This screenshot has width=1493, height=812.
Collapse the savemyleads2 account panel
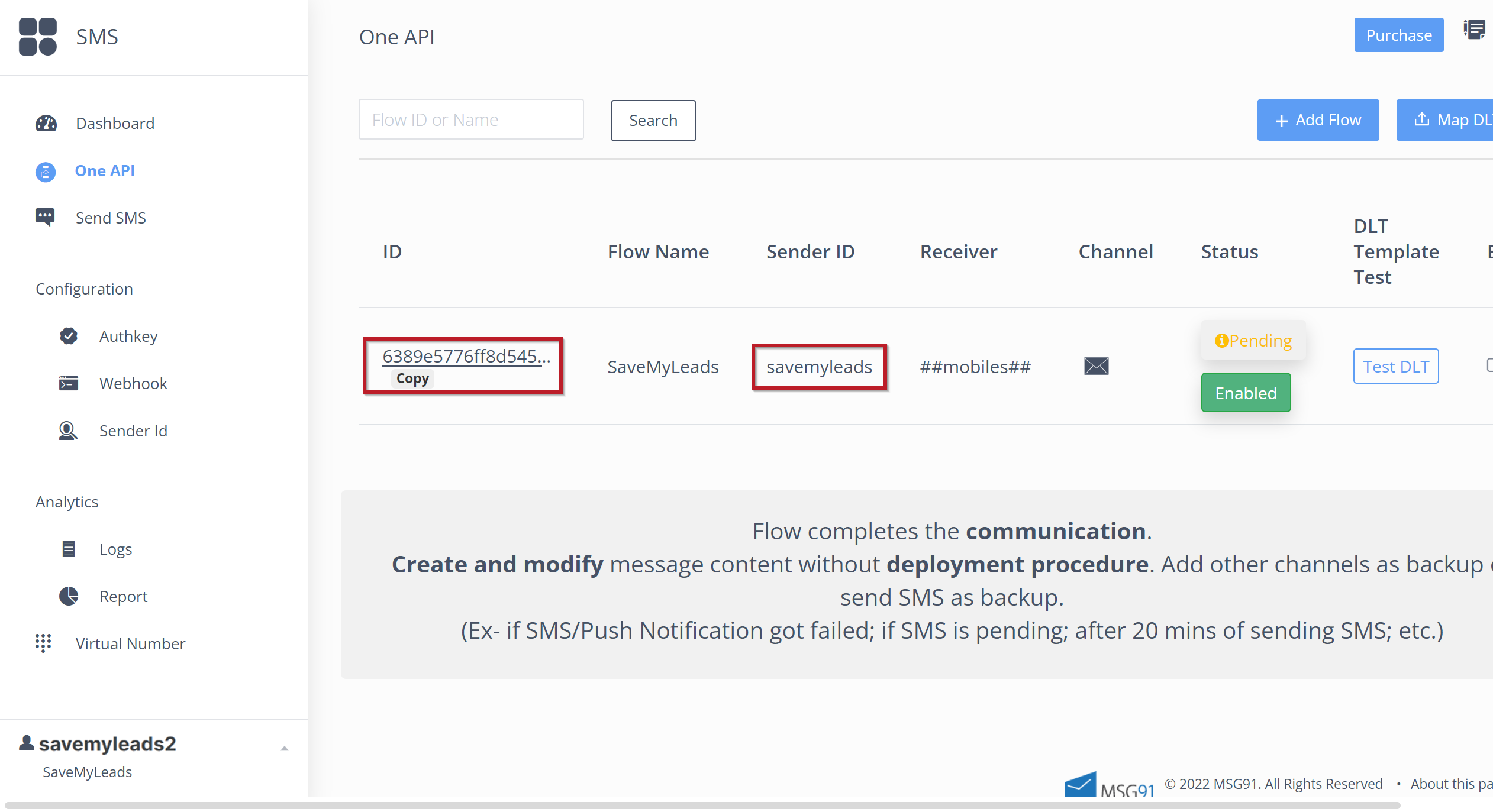[x=285, y=747]
